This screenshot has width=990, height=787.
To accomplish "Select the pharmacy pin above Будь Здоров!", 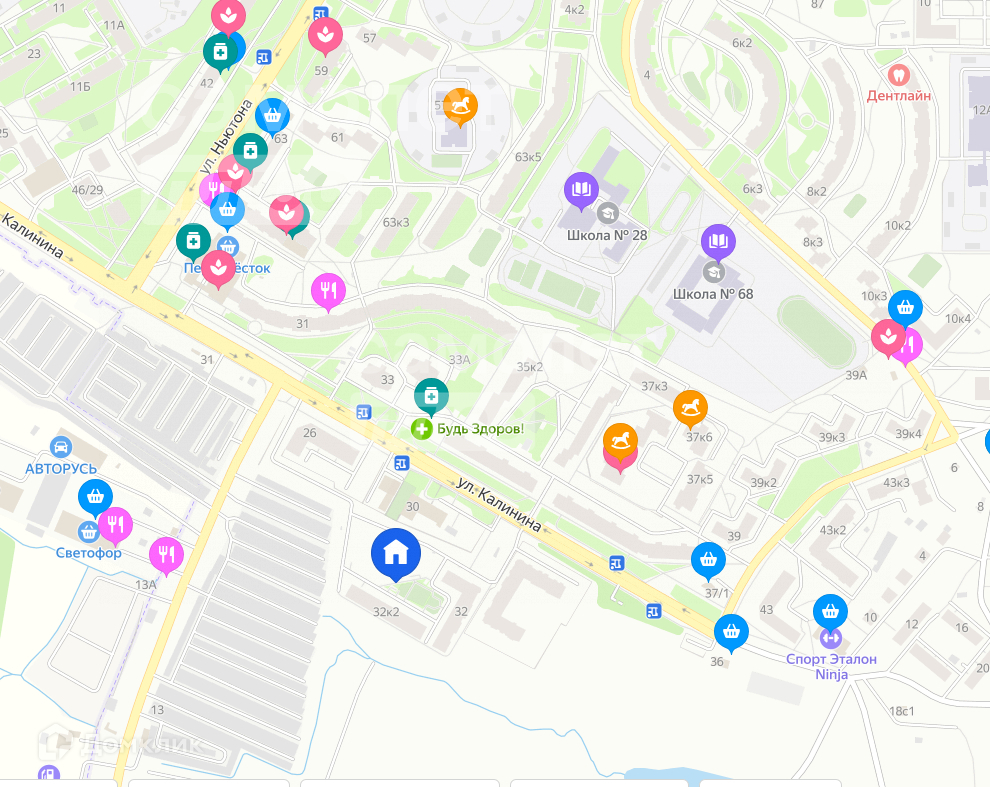I will click(431, 397).
